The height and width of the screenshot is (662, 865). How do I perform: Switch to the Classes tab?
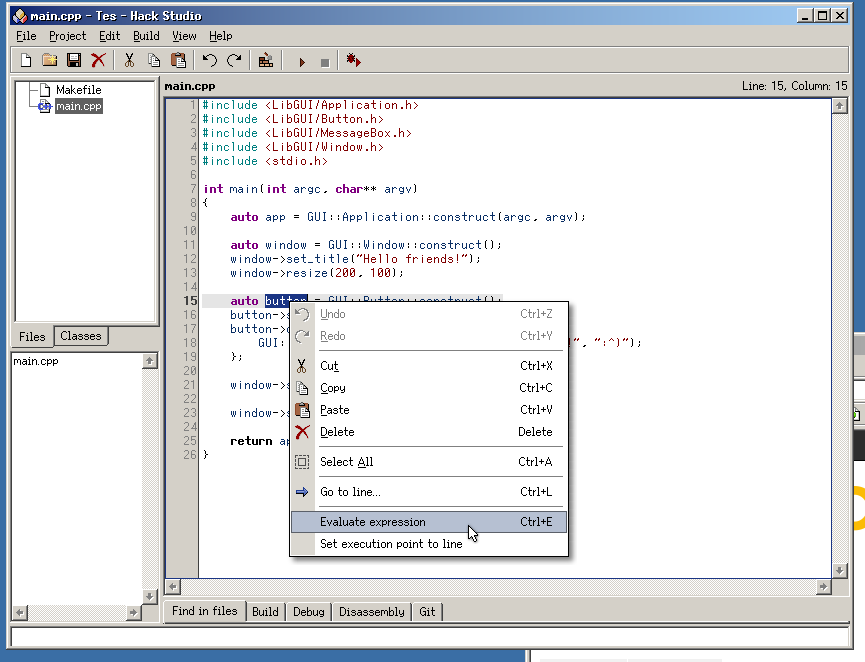coord(81,336)
